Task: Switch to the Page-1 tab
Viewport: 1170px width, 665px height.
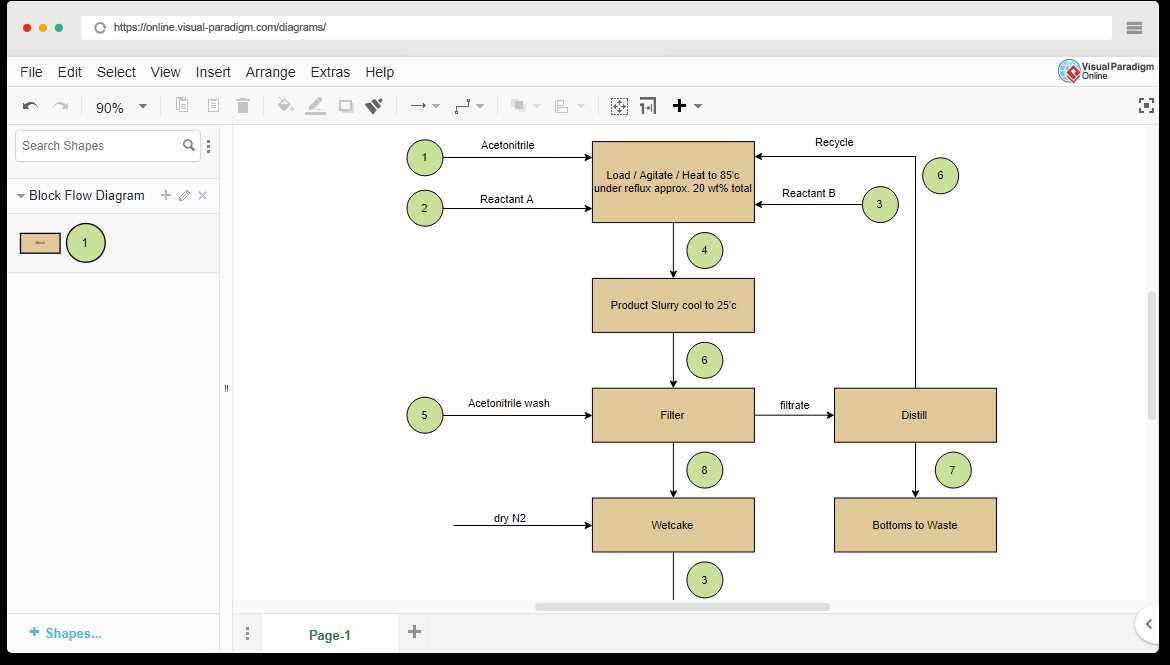Action: tap(329, 634)
